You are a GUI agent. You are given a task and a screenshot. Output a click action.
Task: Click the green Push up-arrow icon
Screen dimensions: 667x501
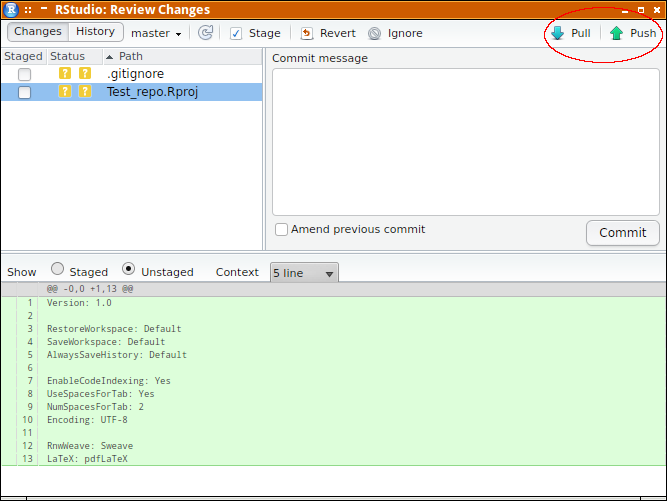pos(616,33)
